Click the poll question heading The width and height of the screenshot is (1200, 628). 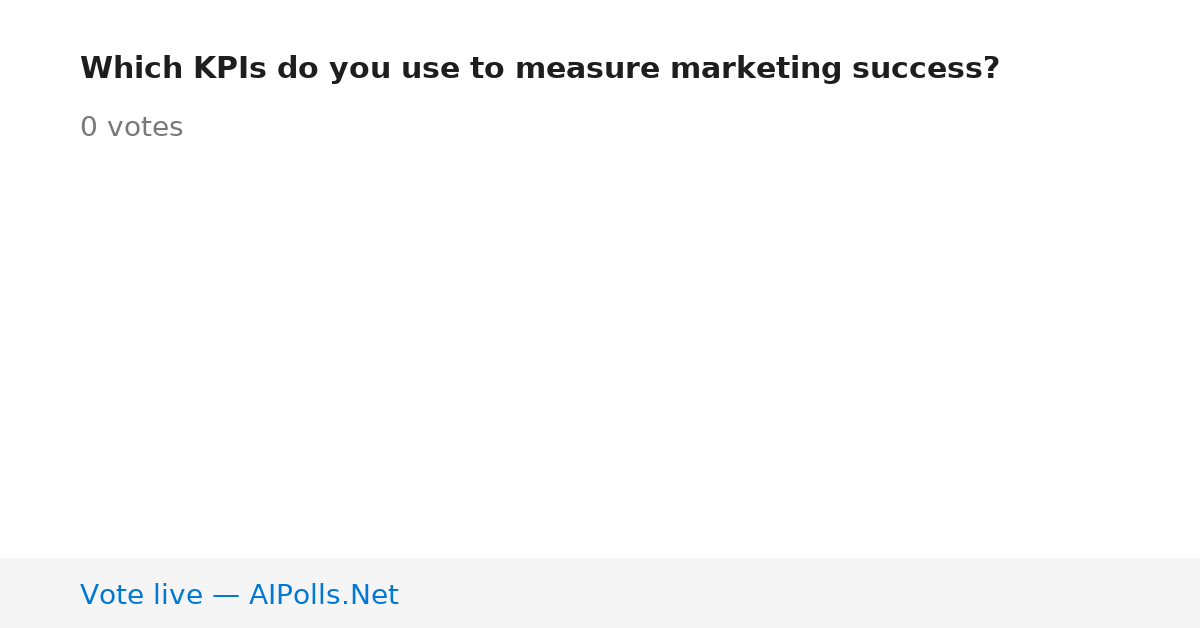pyautogui.click(x=540, y=69)
